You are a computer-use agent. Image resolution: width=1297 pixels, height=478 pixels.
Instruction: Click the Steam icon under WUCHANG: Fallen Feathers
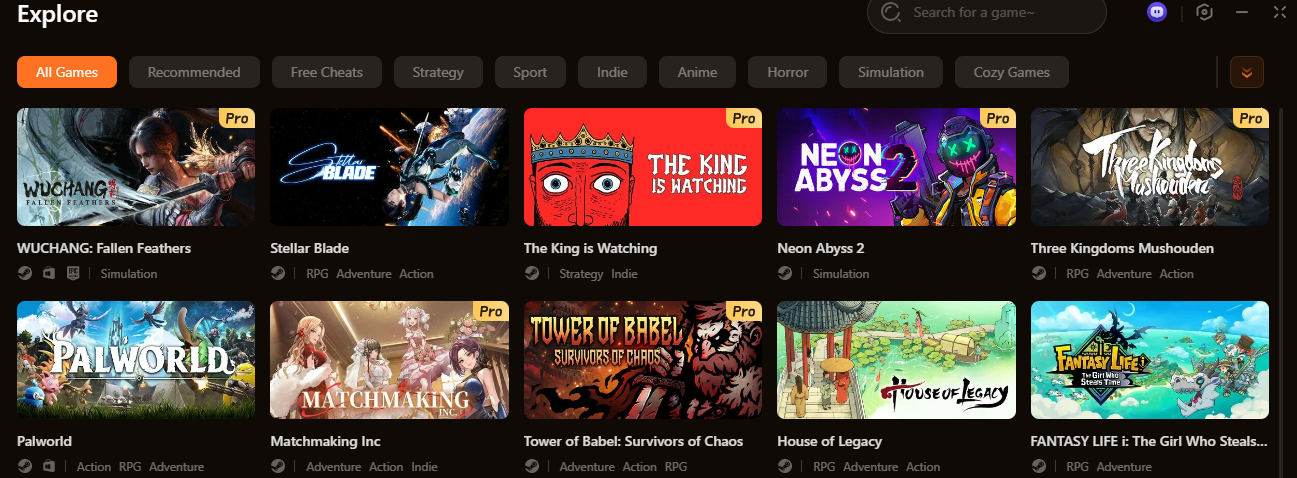26,273
